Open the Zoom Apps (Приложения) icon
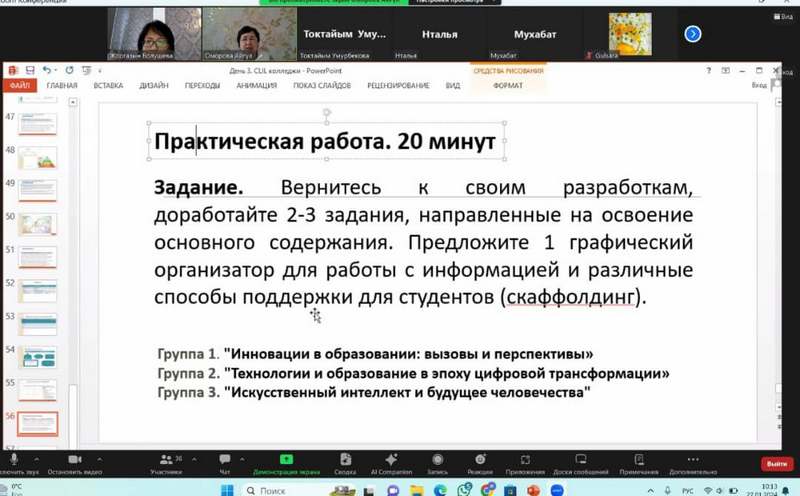800x496 pixels. click(x=525, y=460)
